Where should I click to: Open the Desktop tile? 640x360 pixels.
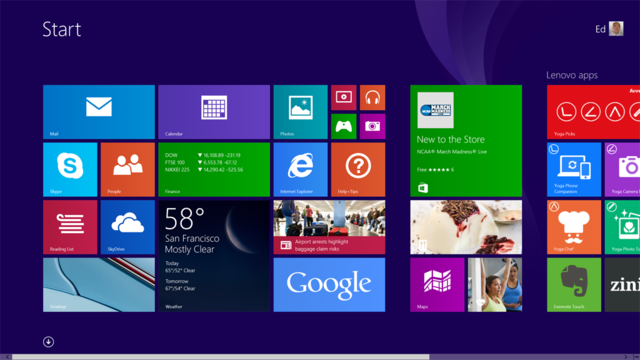coord(99,284)
